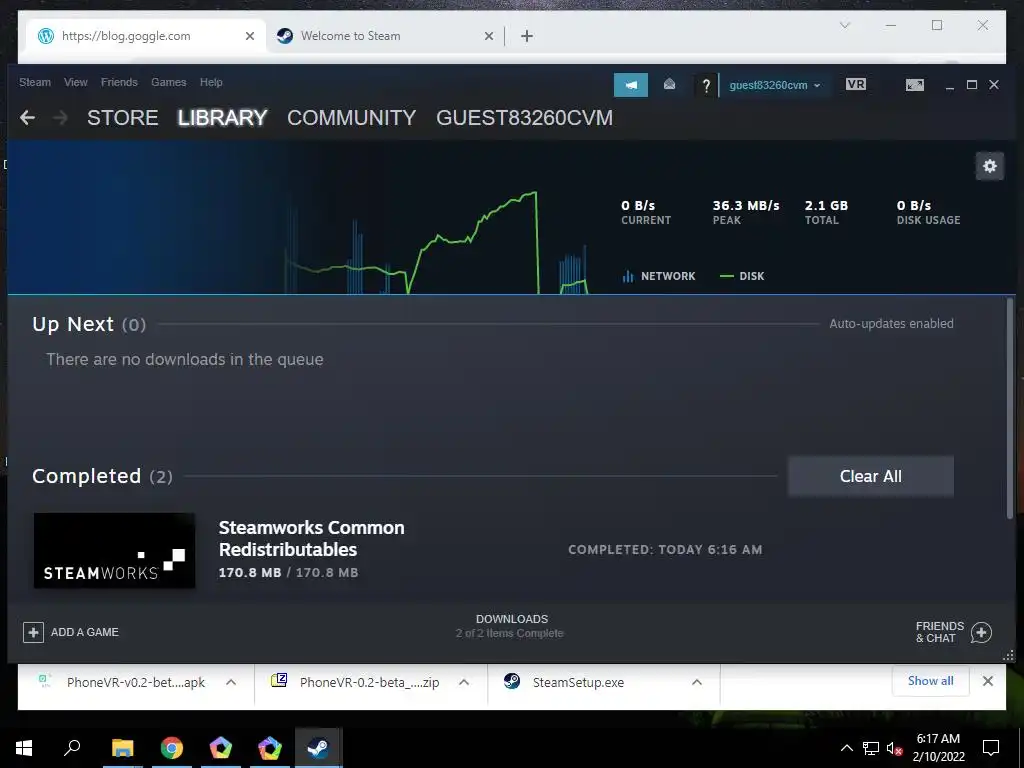
Task: Click the download throughput graph
Action: click(x=434, y=242)
